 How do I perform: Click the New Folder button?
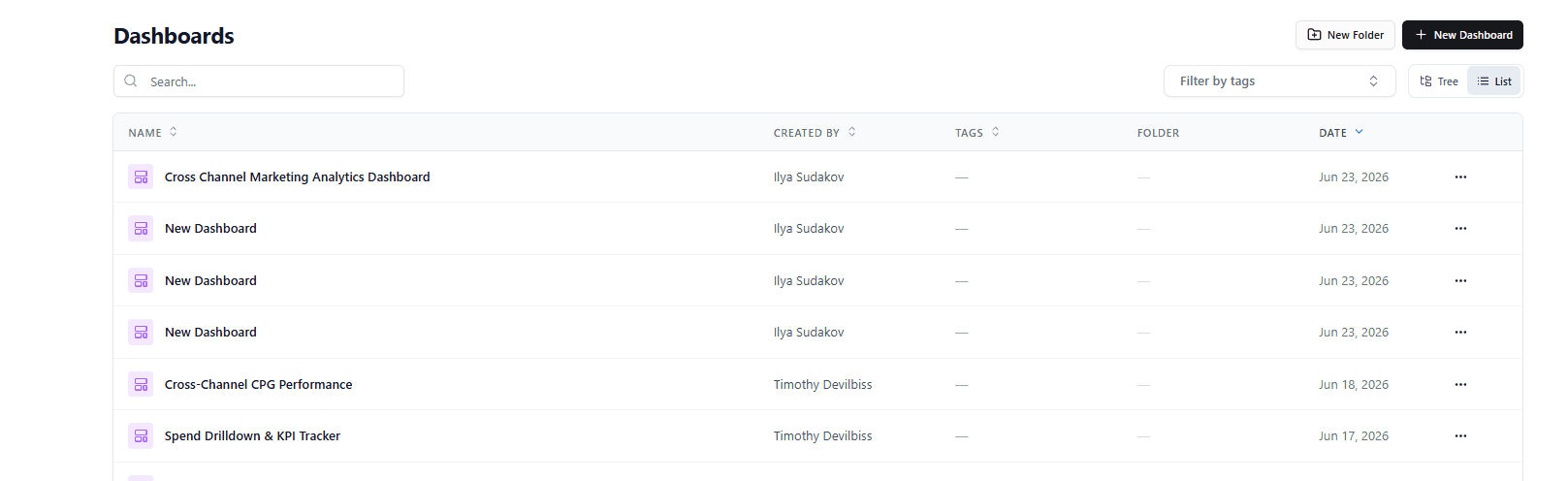pos(1345,35)
